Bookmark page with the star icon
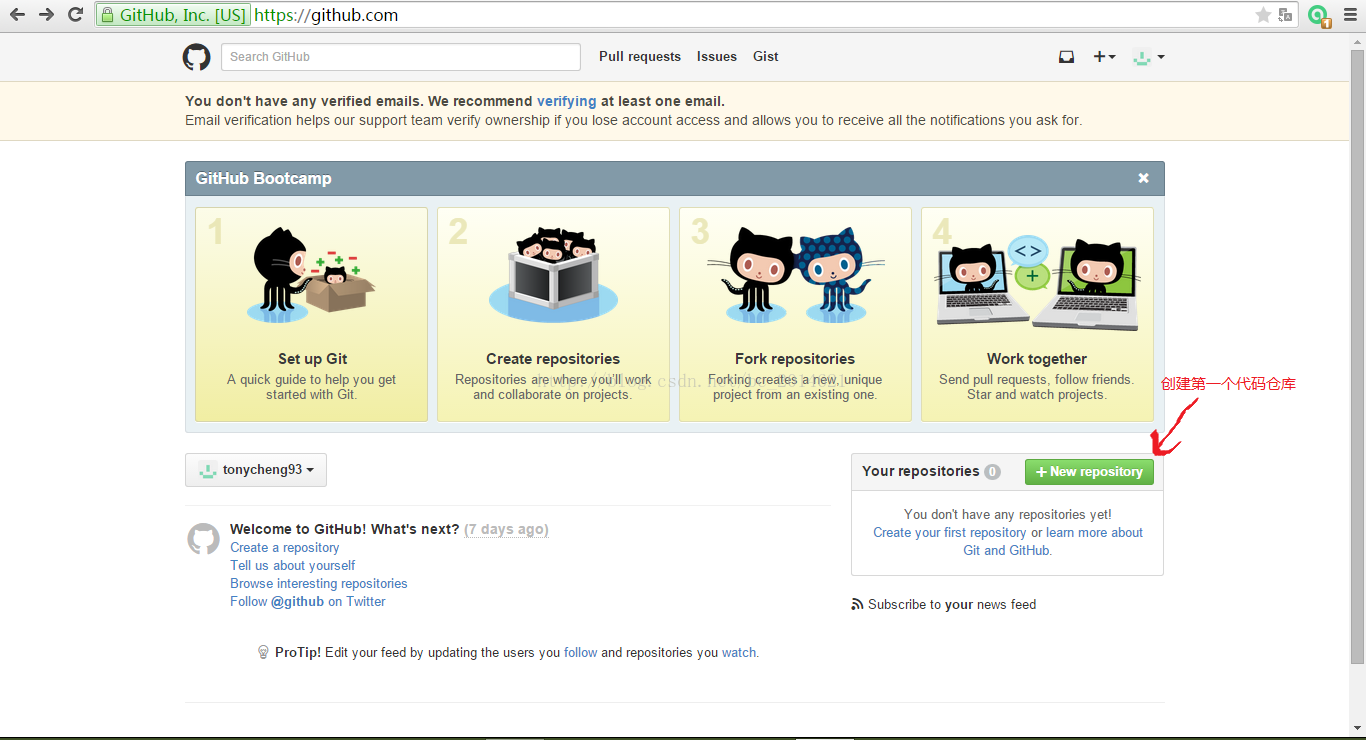 point(1263,15)
